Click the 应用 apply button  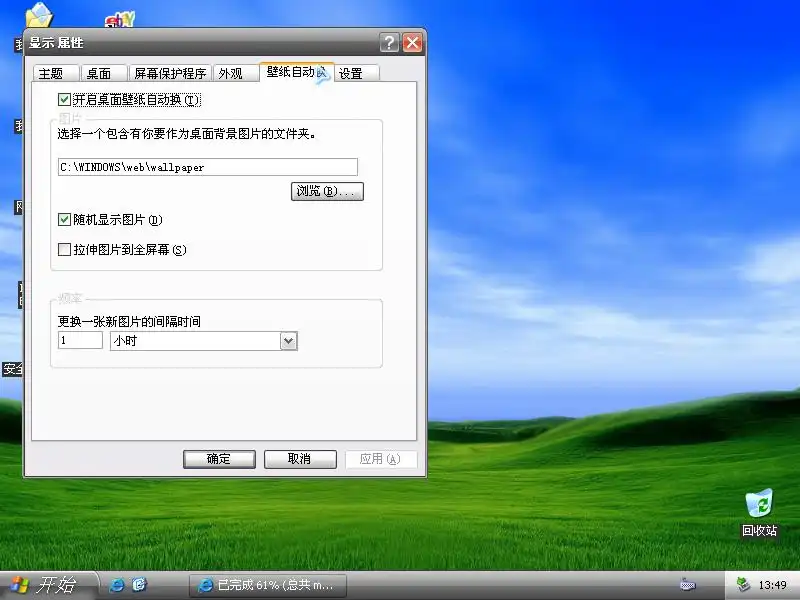click(x=381, y=459)
